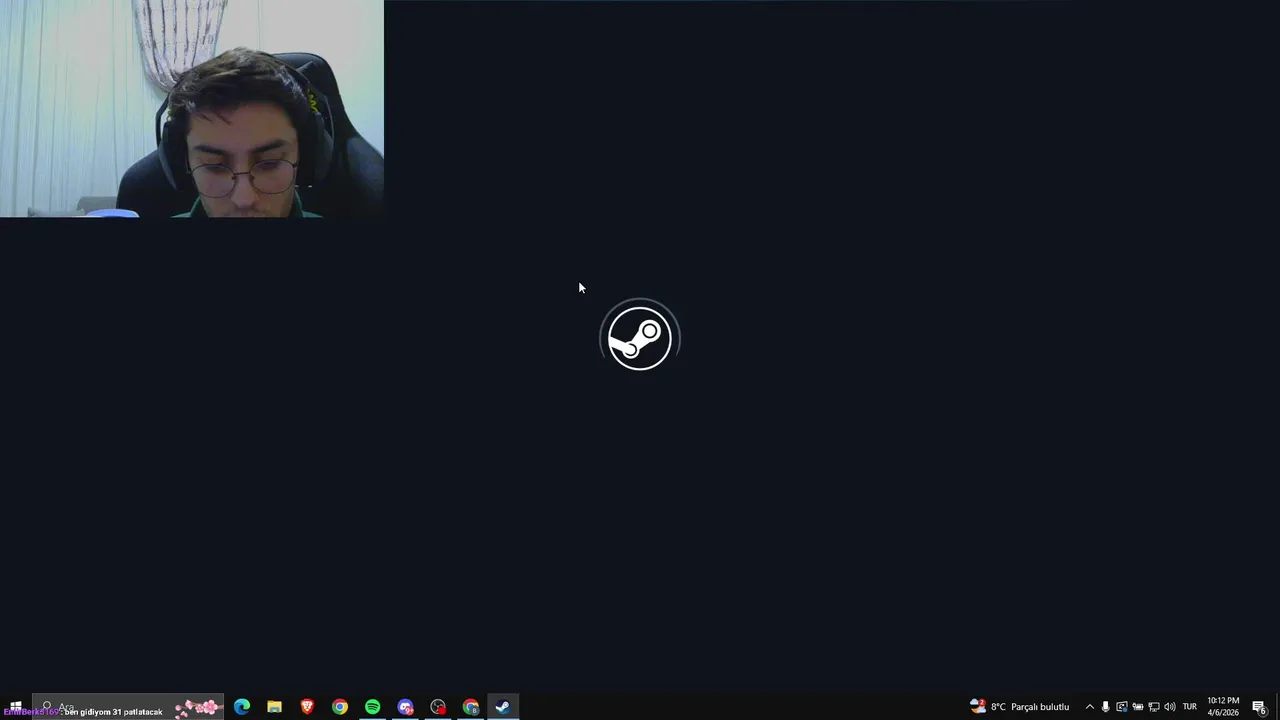The image size is (1280, 720).
Task: Open the Windows Start menu
Action: point(15,707)
